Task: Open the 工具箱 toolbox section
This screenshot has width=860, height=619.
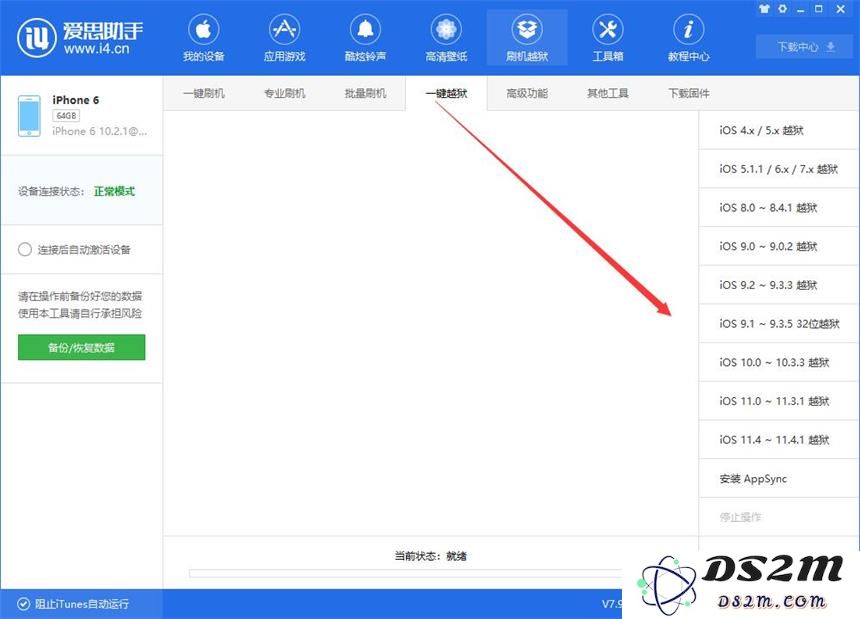Action: pos(608,38)
